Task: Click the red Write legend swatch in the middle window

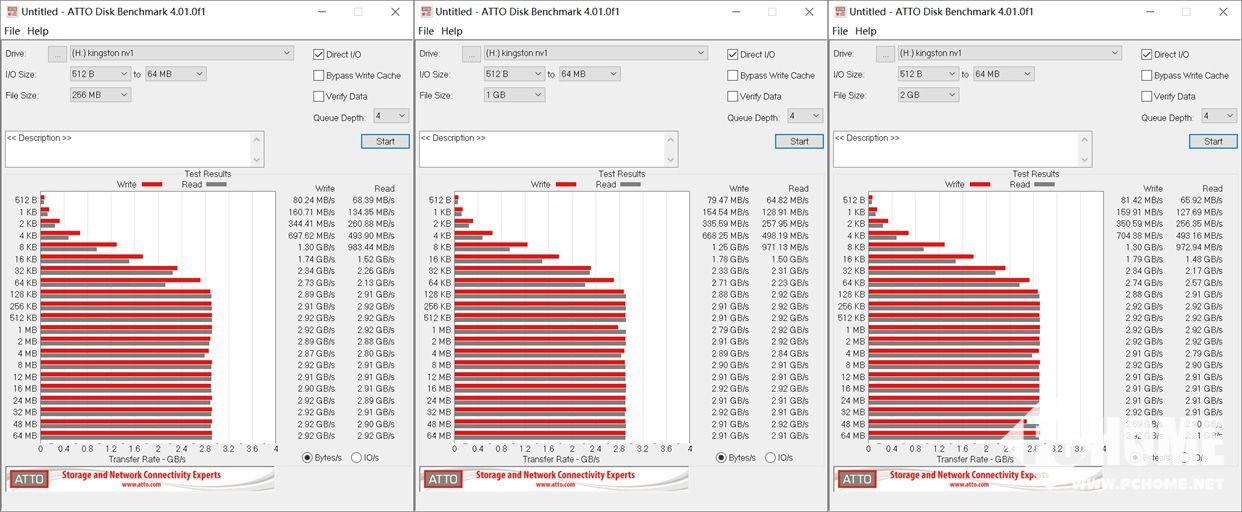Action: click(566, 185)
